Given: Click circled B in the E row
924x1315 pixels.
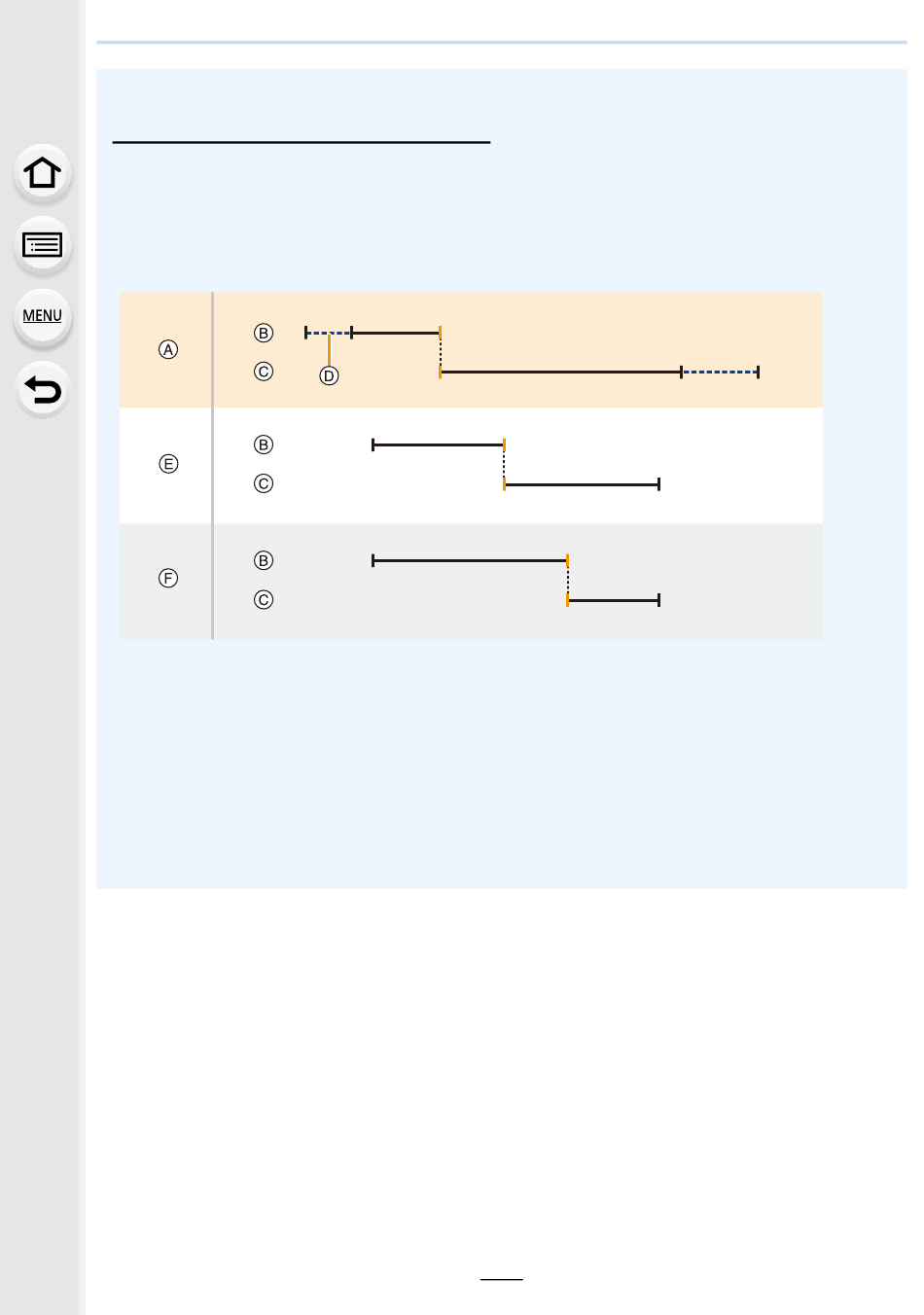Looking at the screenshot, I should [264, 444].
